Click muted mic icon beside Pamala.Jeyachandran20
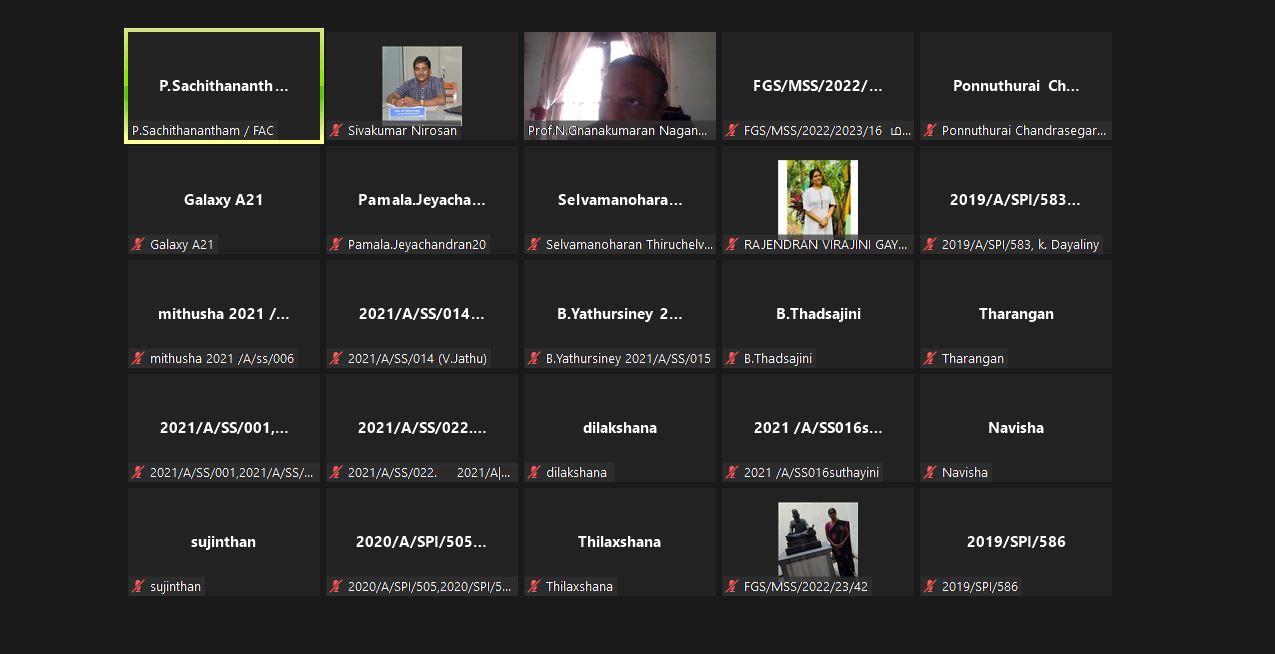The height and width of the screenshot is (654, 1275). pos(337,245)
